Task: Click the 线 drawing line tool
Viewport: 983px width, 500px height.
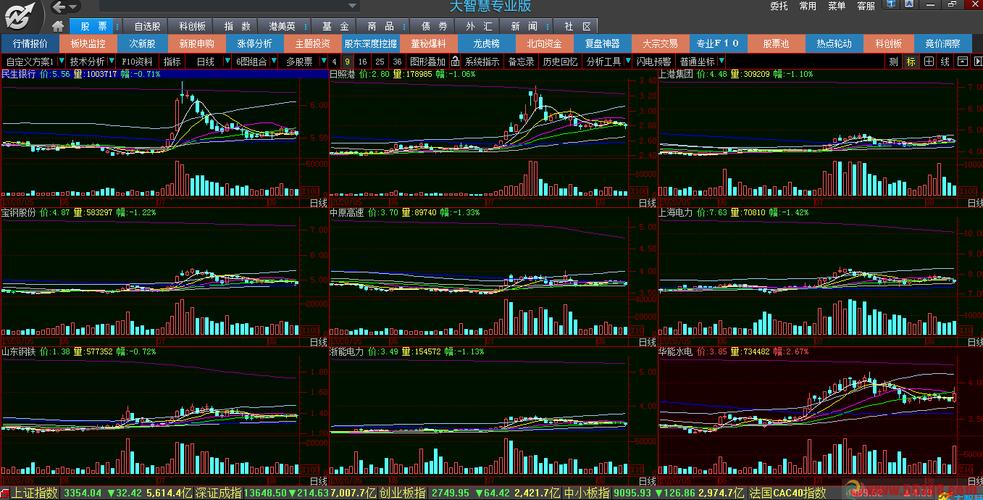Action: click(945, 61)
